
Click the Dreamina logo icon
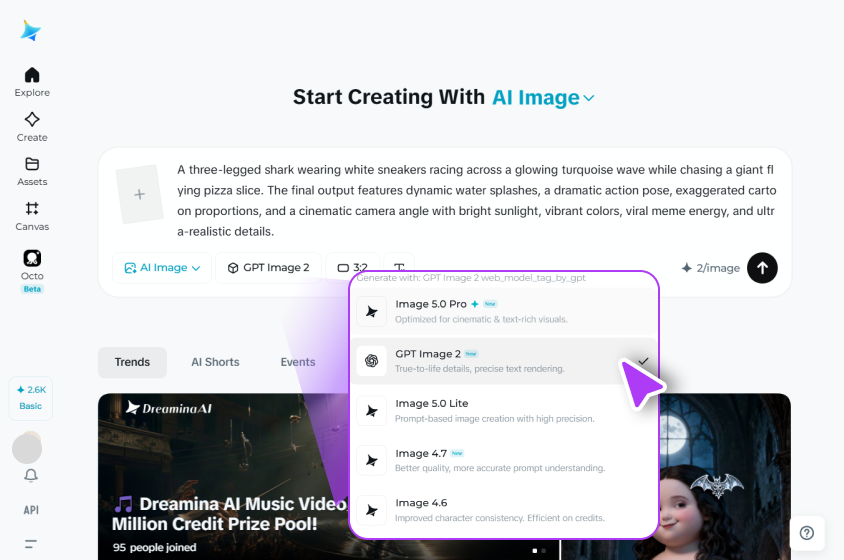click(x=31, y=30)
